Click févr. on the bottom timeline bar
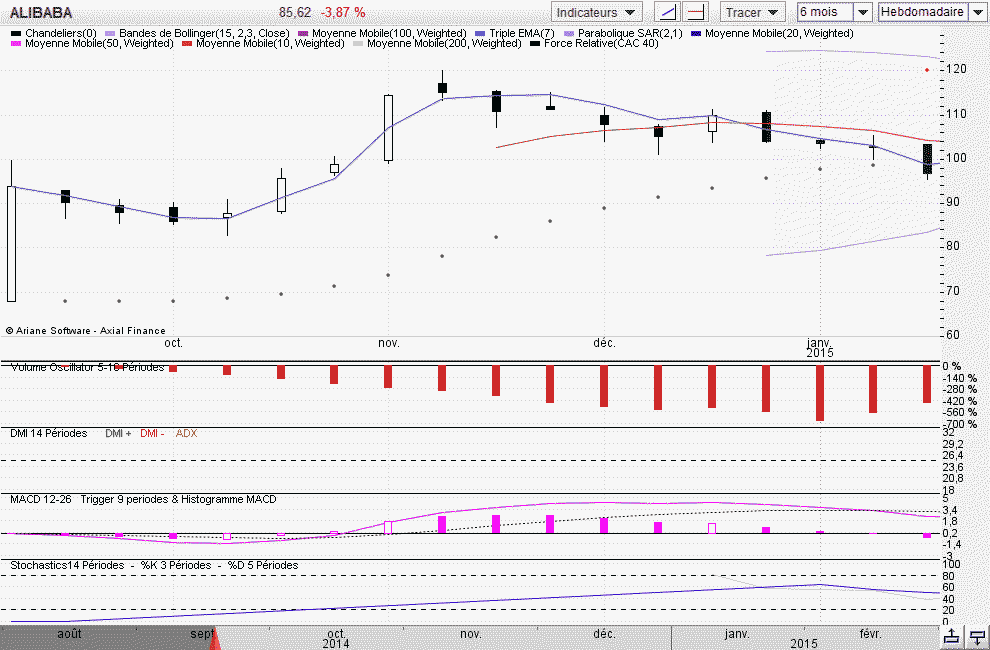This screenshot has height=650, width=990. pyautogui.click(x=870, y=633)
